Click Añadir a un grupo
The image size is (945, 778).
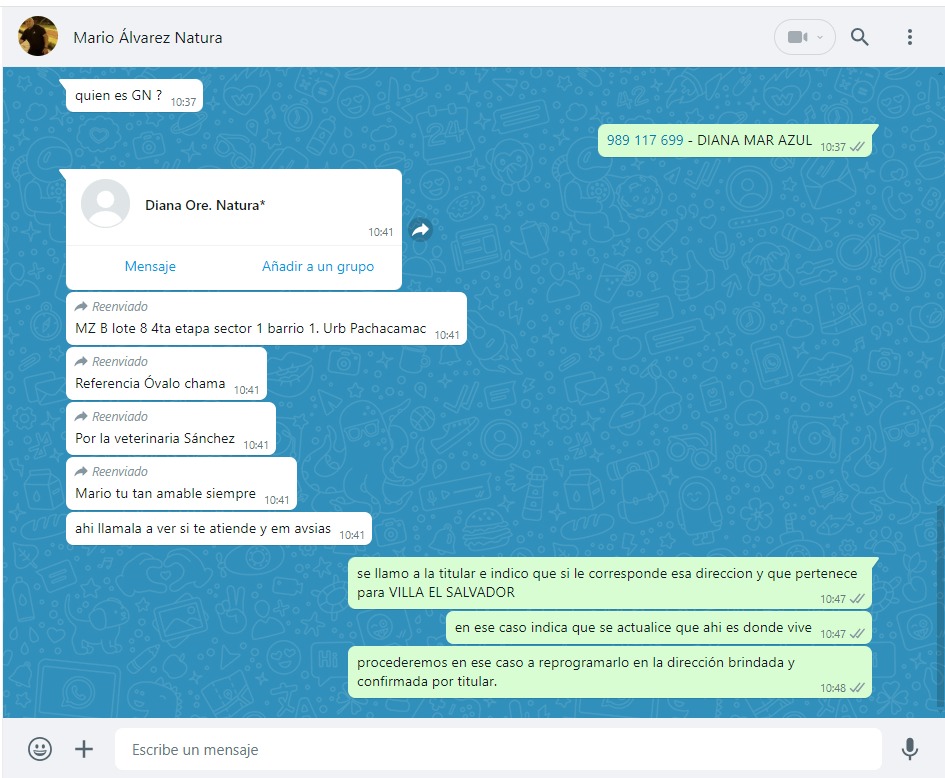click(318, 267)
